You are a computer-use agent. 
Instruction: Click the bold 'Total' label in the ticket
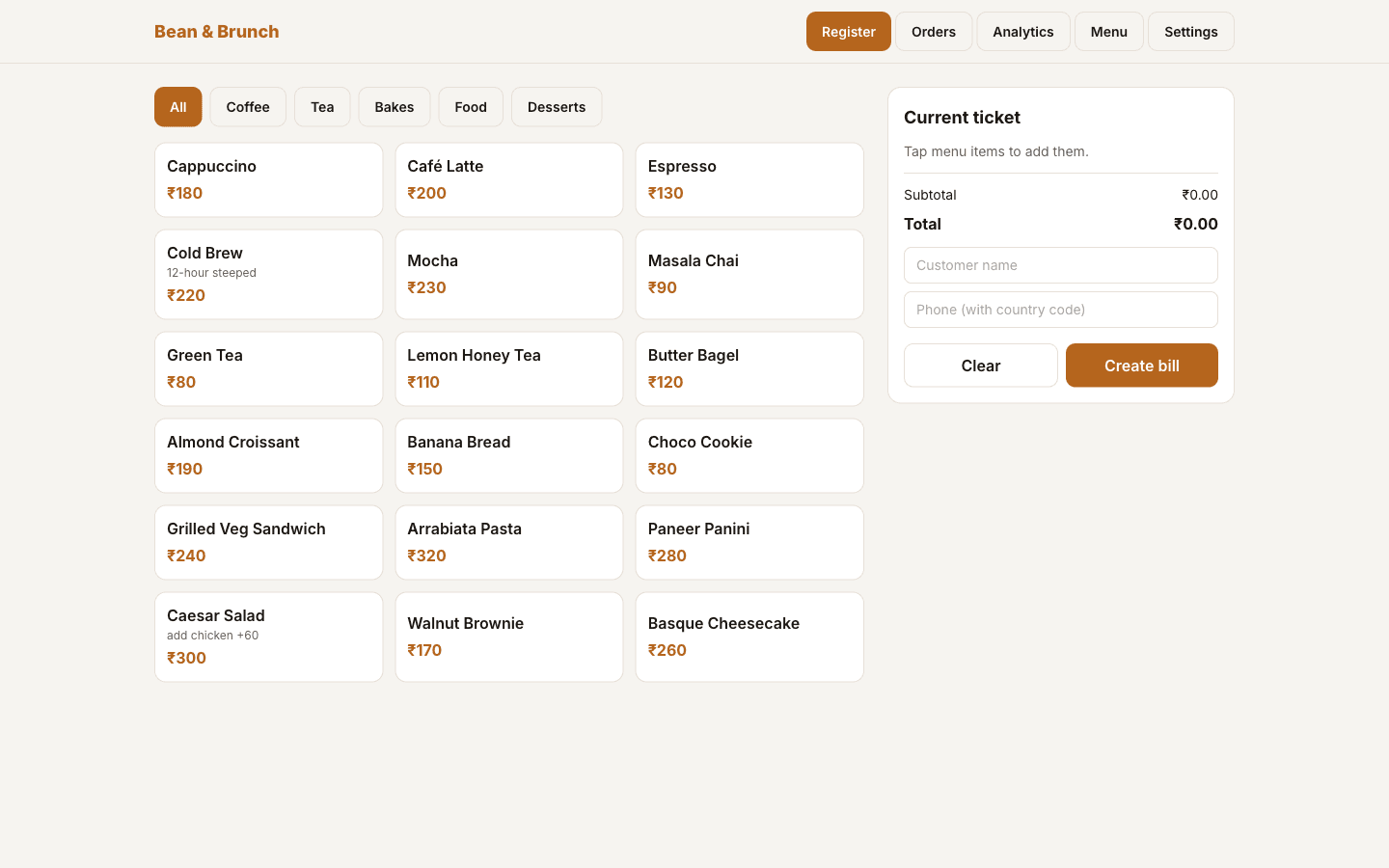tap(922, 224)
